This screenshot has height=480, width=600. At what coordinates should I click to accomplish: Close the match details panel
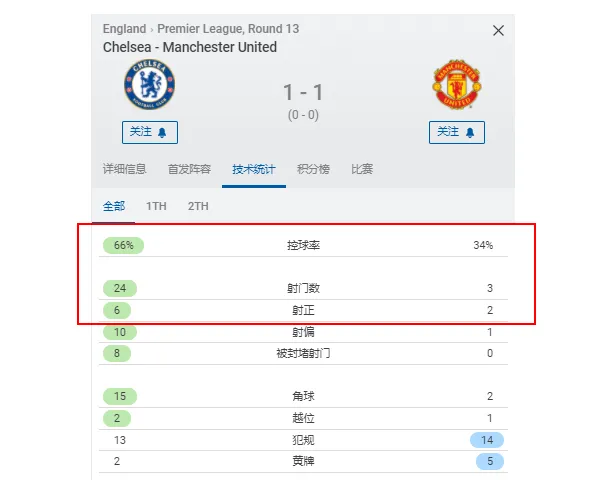(x=498, y=31)
